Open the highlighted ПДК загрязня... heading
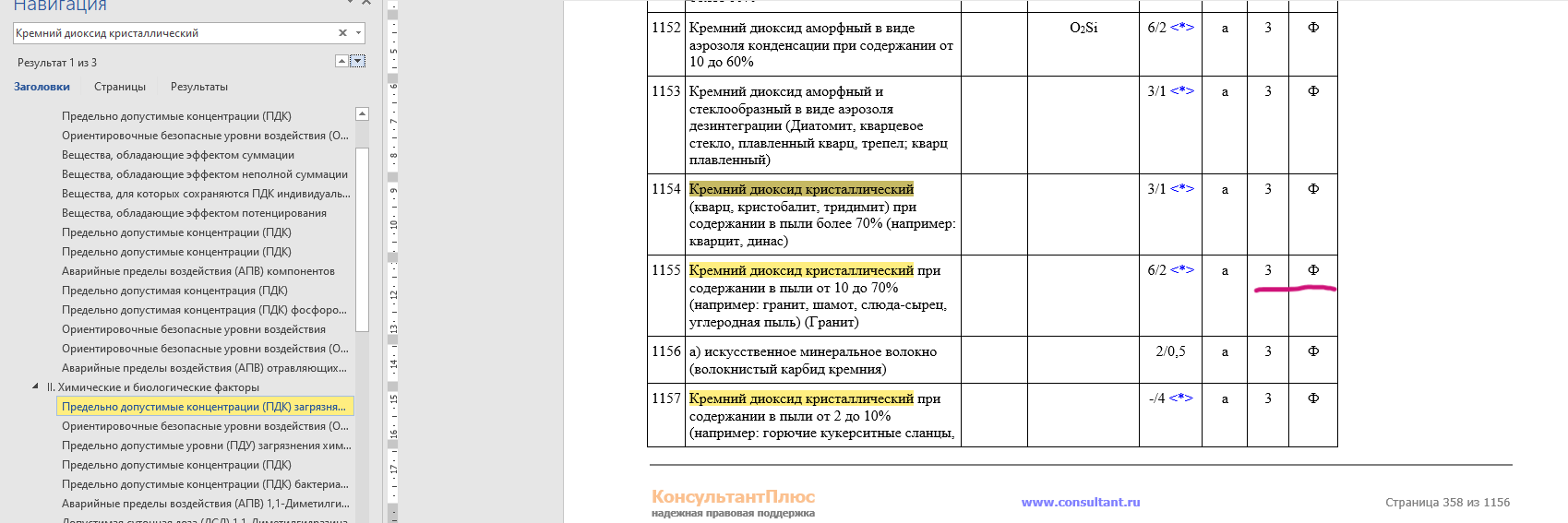1568x523 pixels. [204, 407]
